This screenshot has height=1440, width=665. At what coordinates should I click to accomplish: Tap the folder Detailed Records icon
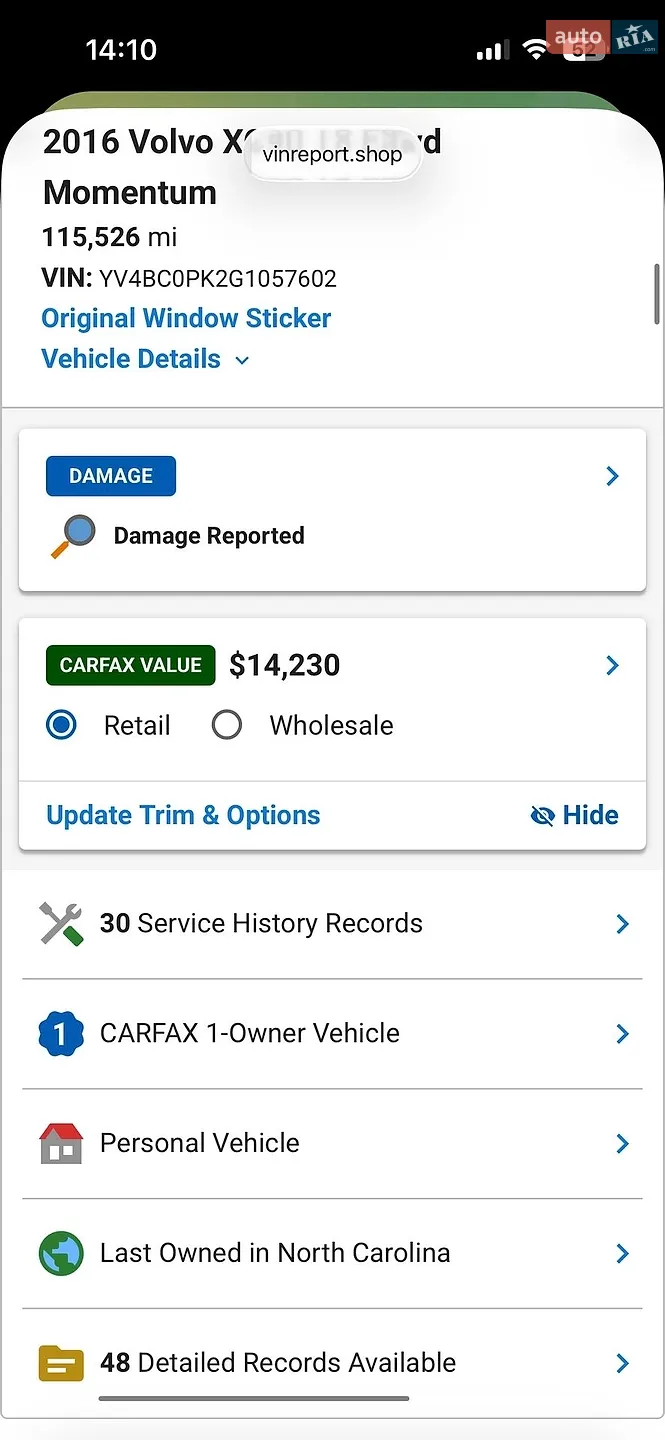(x=61, y=1363)
